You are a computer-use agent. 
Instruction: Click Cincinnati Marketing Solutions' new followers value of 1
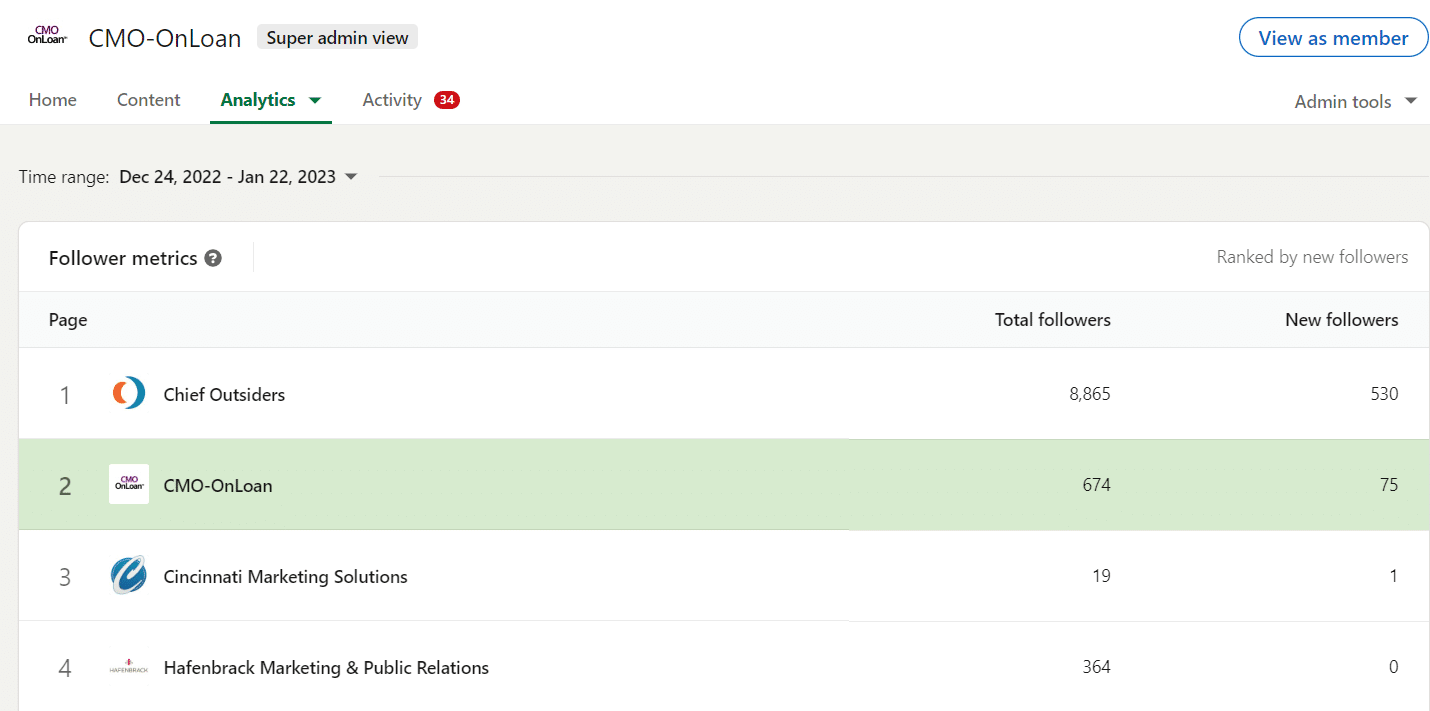click(x=1394, y=576)
